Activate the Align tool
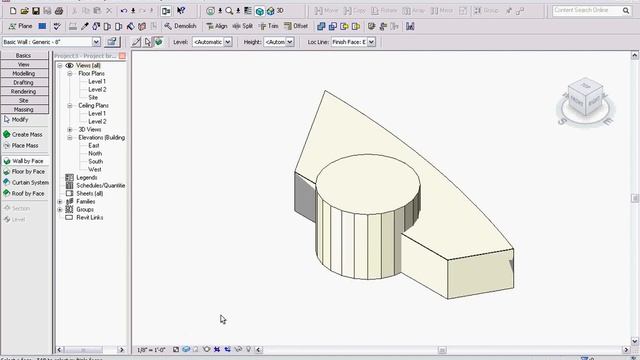The image size is (640, 360). tap(217, 26)
